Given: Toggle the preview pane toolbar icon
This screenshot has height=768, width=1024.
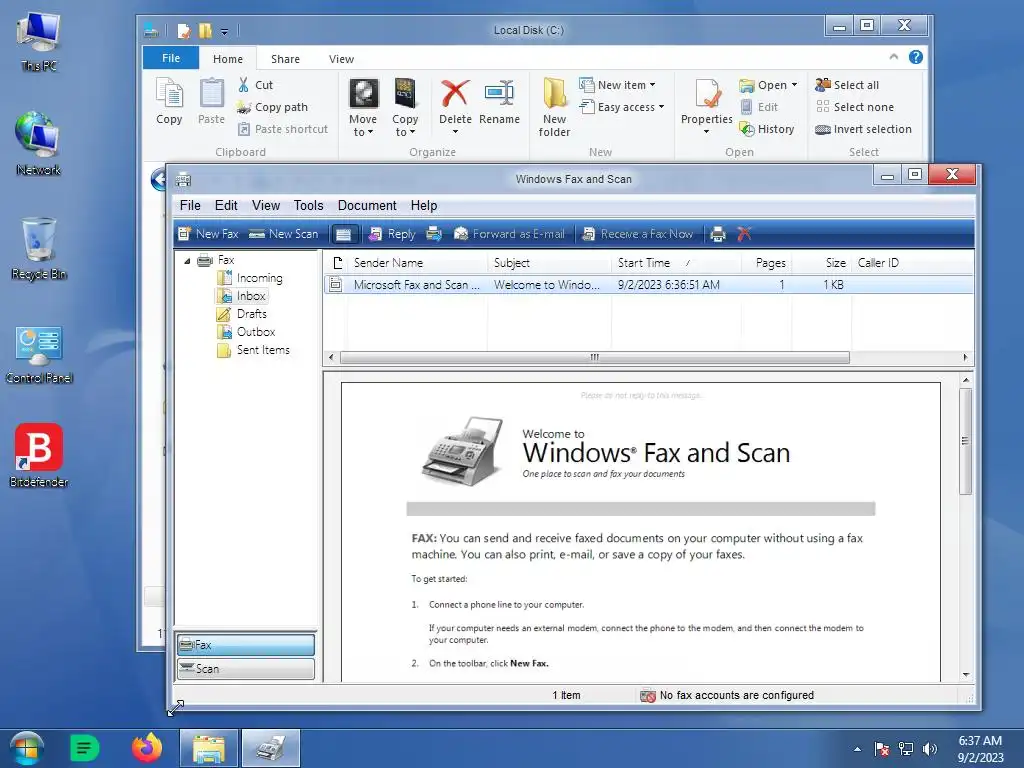Looking at the screenshot, I should coord(344,234).
